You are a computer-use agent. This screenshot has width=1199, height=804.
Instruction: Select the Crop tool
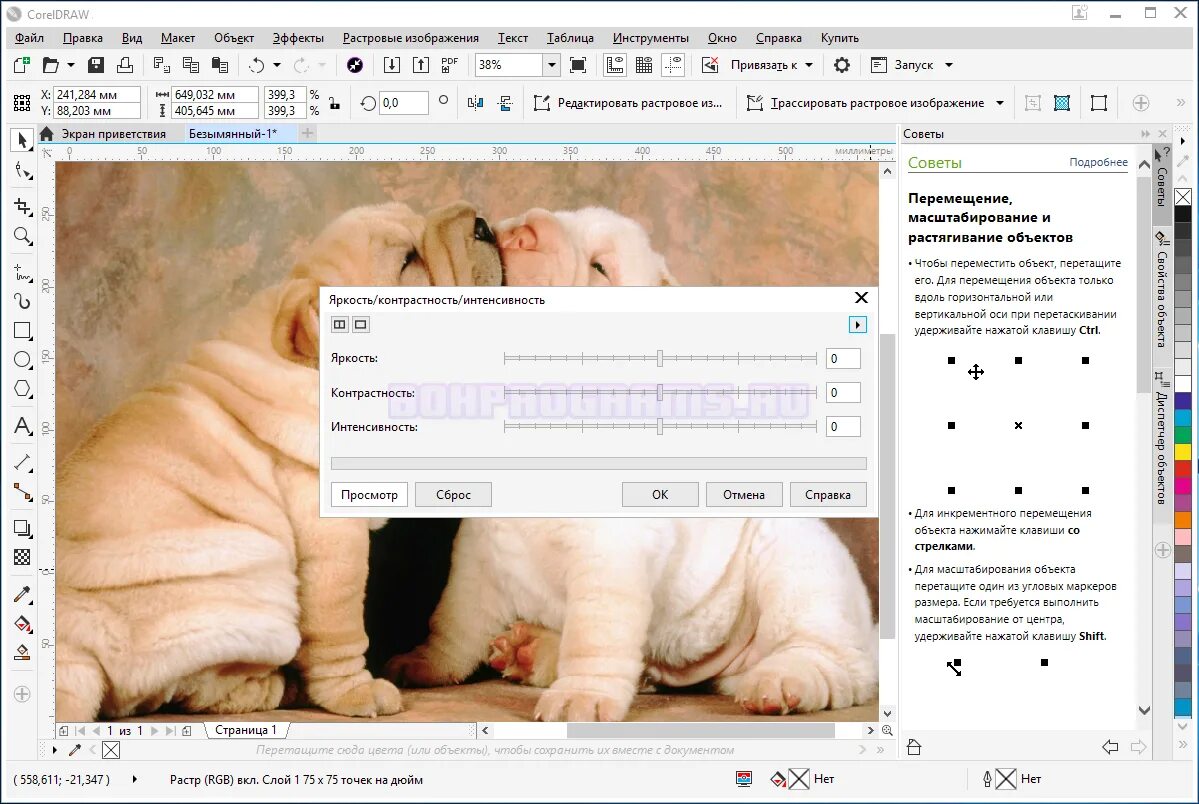point(23,207)
